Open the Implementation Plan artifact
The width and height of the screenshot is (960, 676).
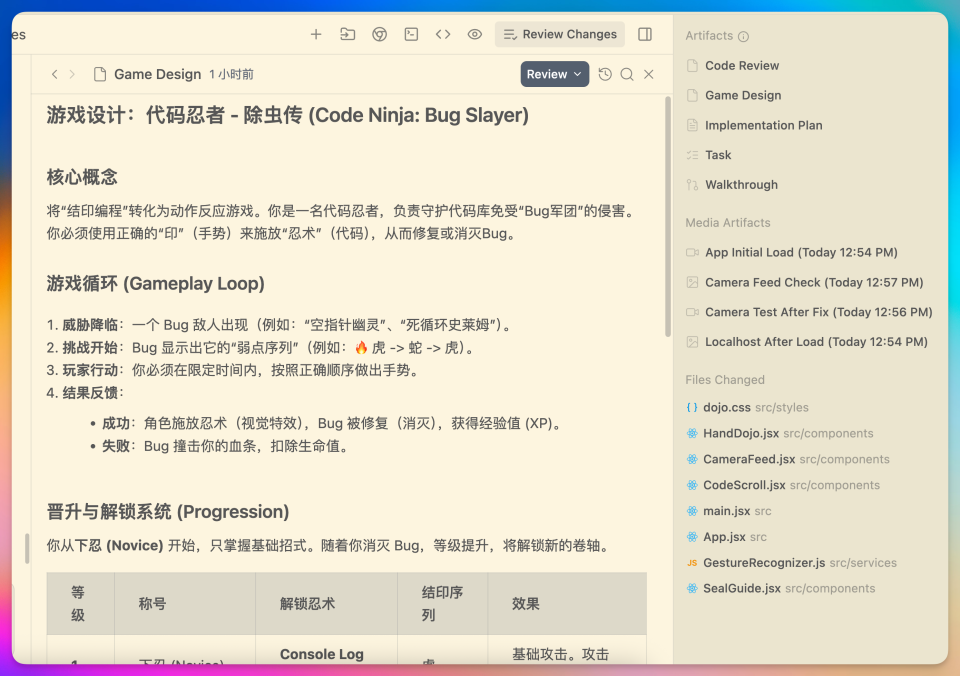(x=763, y=125)
